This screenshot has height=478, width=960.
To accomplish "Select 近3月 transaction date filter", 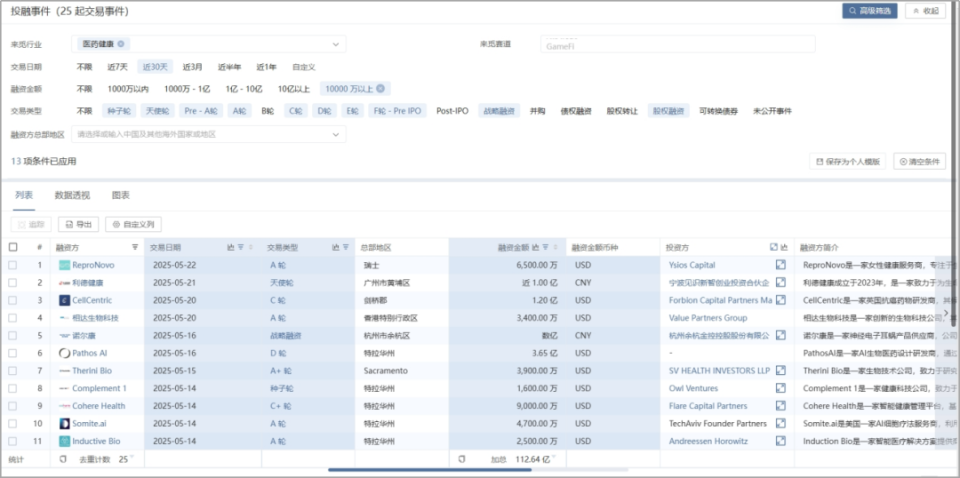I will 192,67.
